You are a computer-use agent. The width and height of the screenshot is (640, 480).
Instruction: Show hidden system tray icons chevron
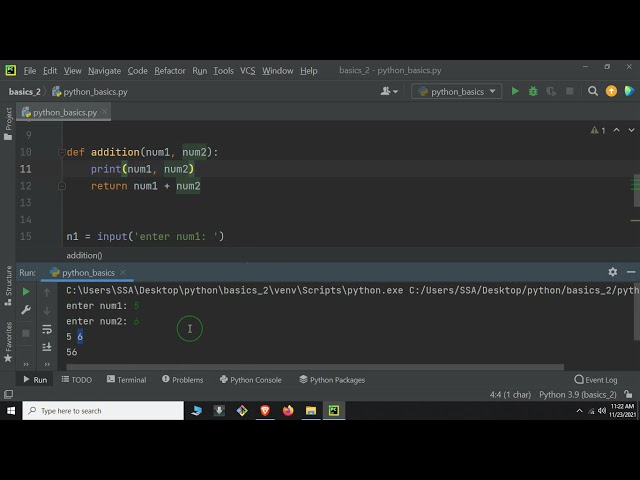click(x=579, y=411)
